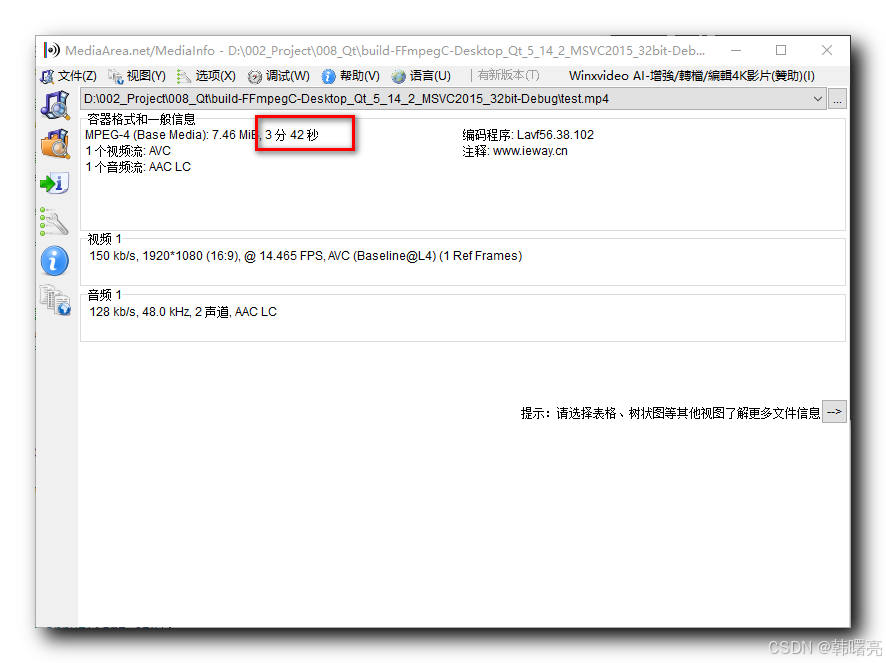886x663 pixels.
Task: Click the video info line '150 kb/s, 1920*1080'
Action: (x=306, y=256)
